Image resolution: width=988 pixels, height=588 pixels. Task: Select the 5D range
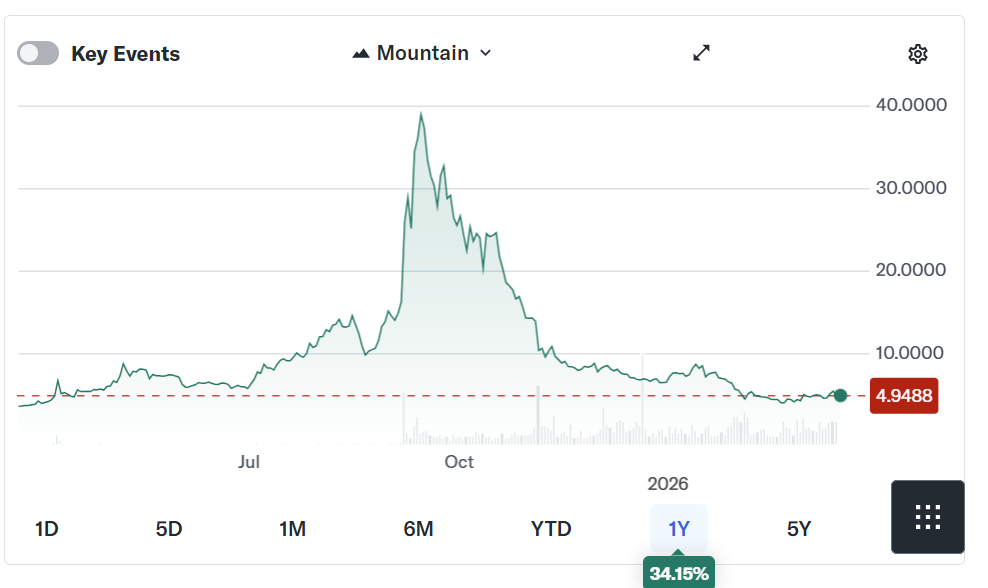pos(169,528)
